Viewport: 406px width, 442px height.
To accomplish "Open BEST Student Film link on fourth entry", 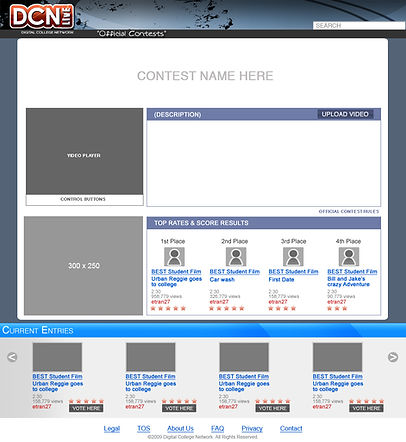I will [x=337, y=376].
